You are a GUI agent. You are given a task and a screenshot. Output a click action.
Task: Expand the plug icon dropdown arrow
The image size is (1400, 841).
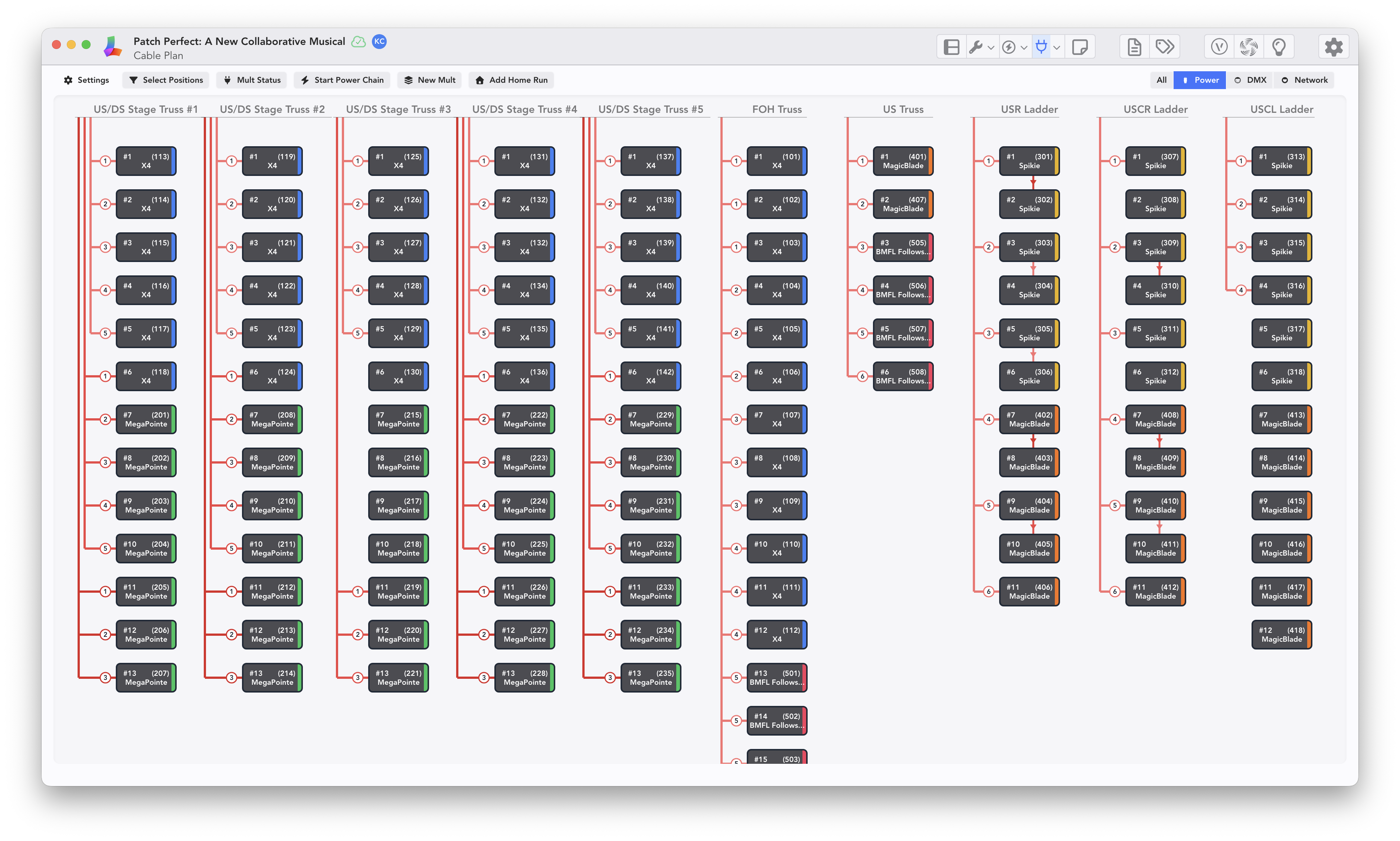(1057, 48)
